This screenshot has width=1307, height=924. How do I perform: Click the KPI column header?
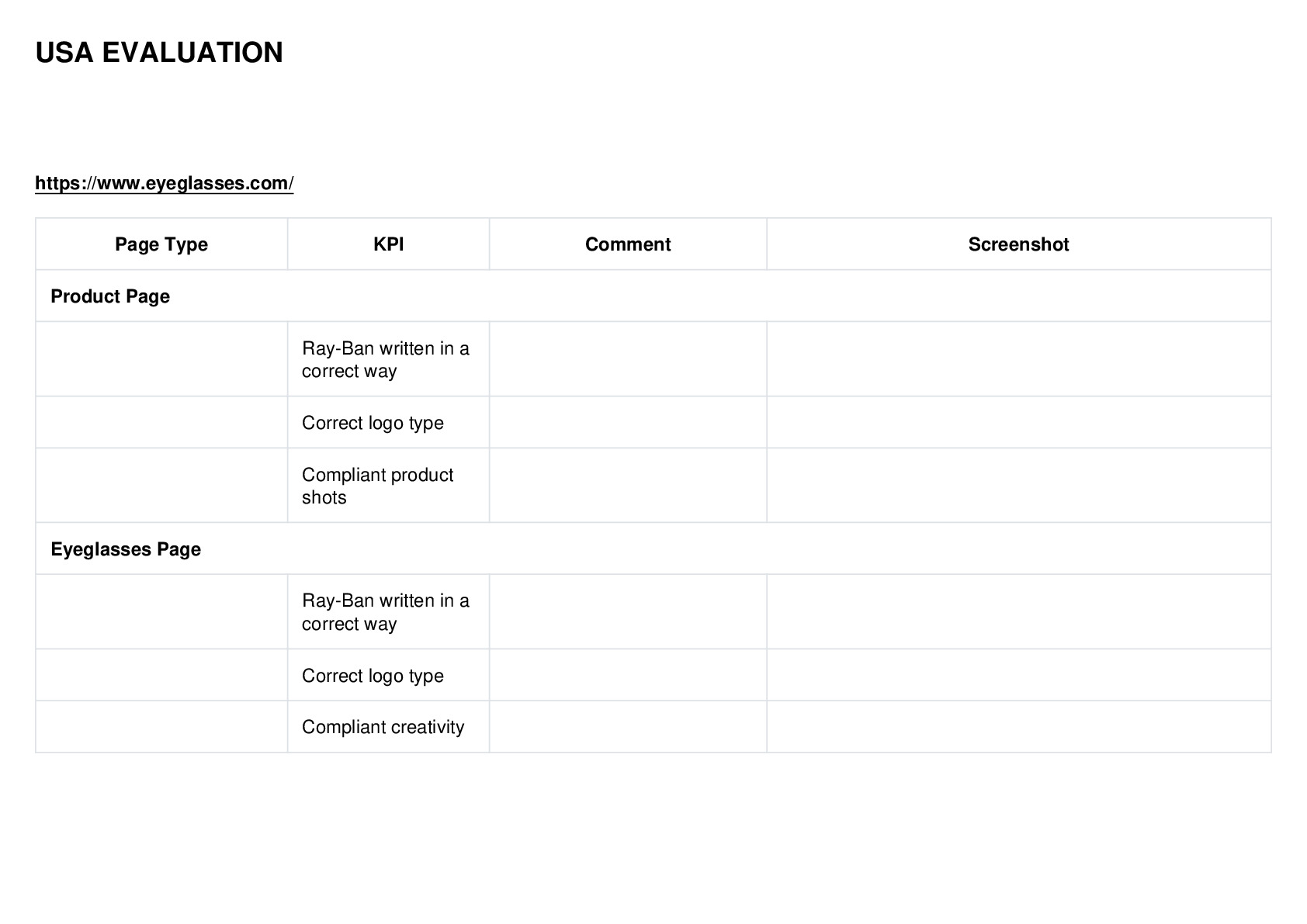pos(388,244)
